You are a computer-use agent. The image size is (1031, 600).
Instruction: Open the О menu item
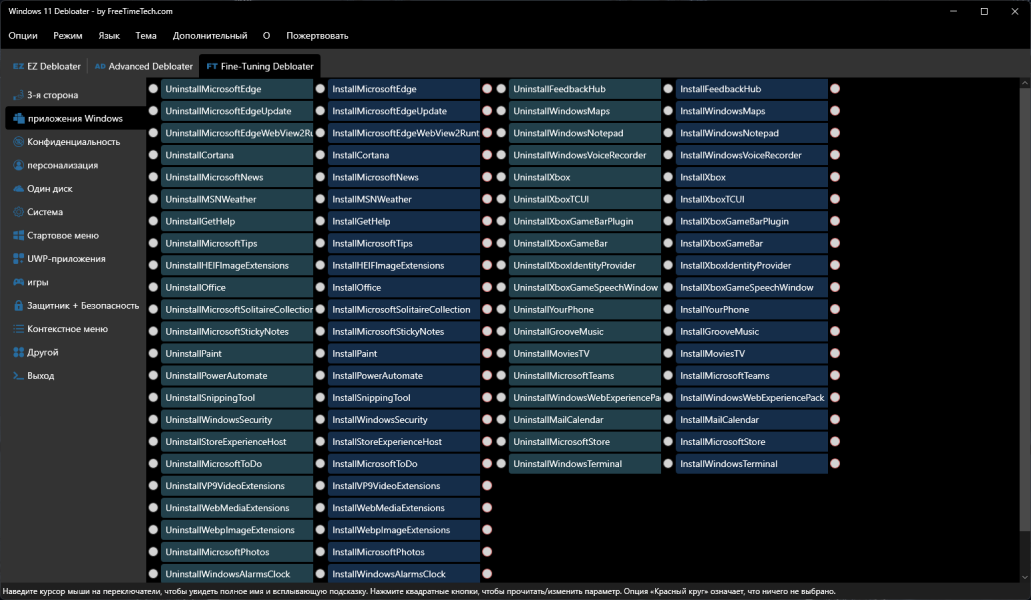point(266,35)
